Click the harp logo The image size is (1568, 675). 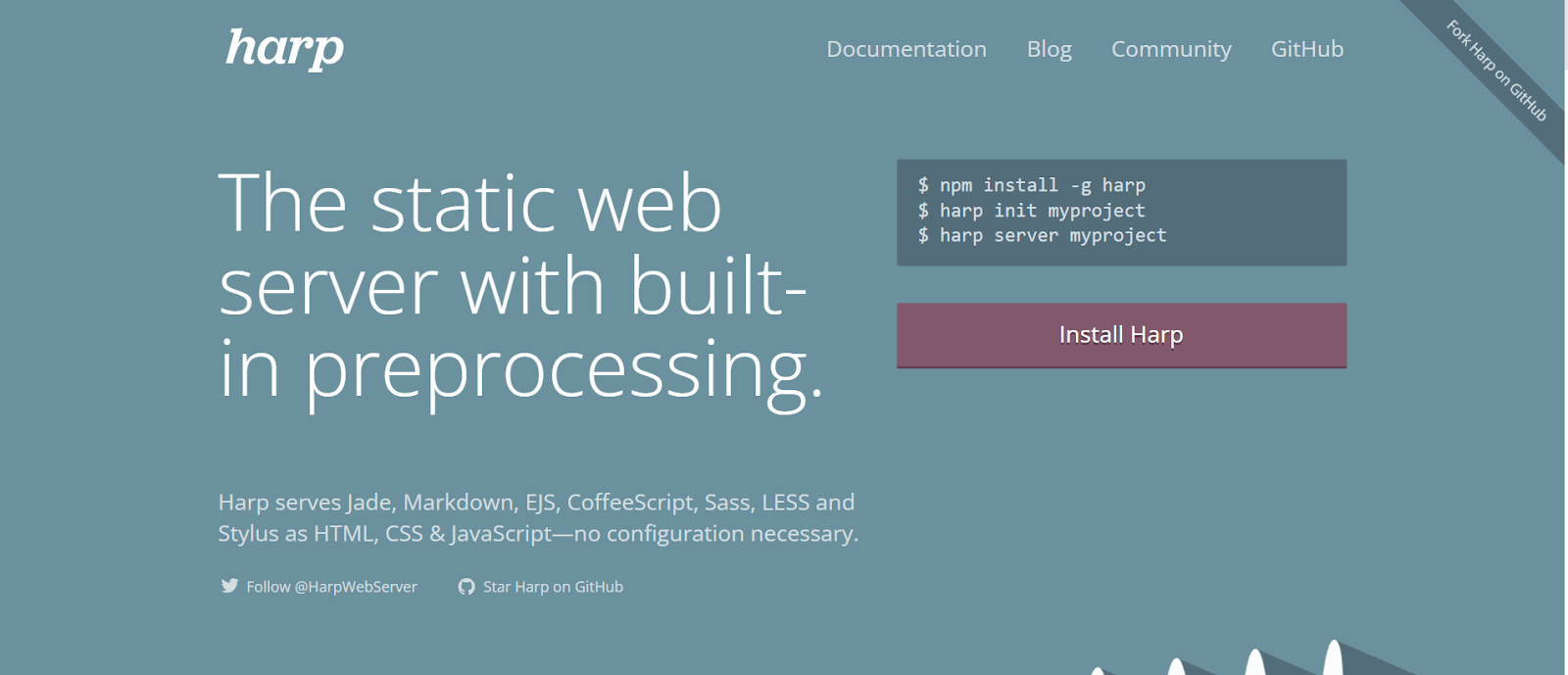click(284, 48)
